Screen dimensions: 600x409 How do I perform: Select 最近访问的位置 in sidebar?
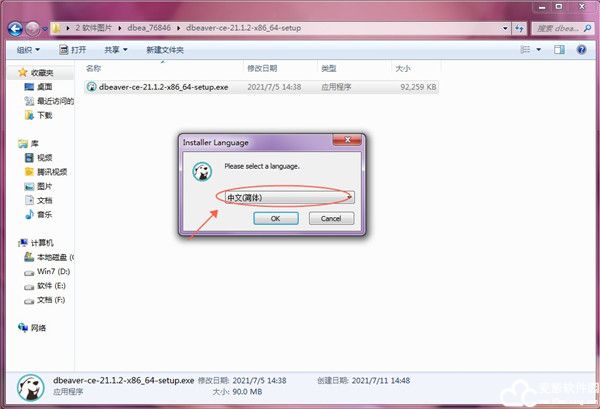(49, 101)
